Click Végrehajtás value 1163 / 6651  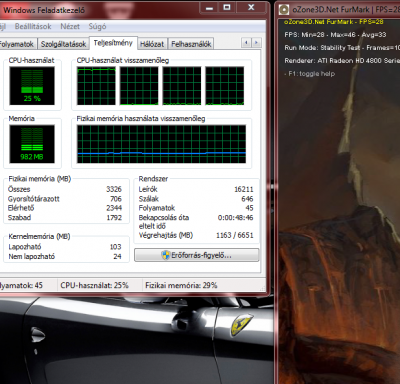(235, 235)
